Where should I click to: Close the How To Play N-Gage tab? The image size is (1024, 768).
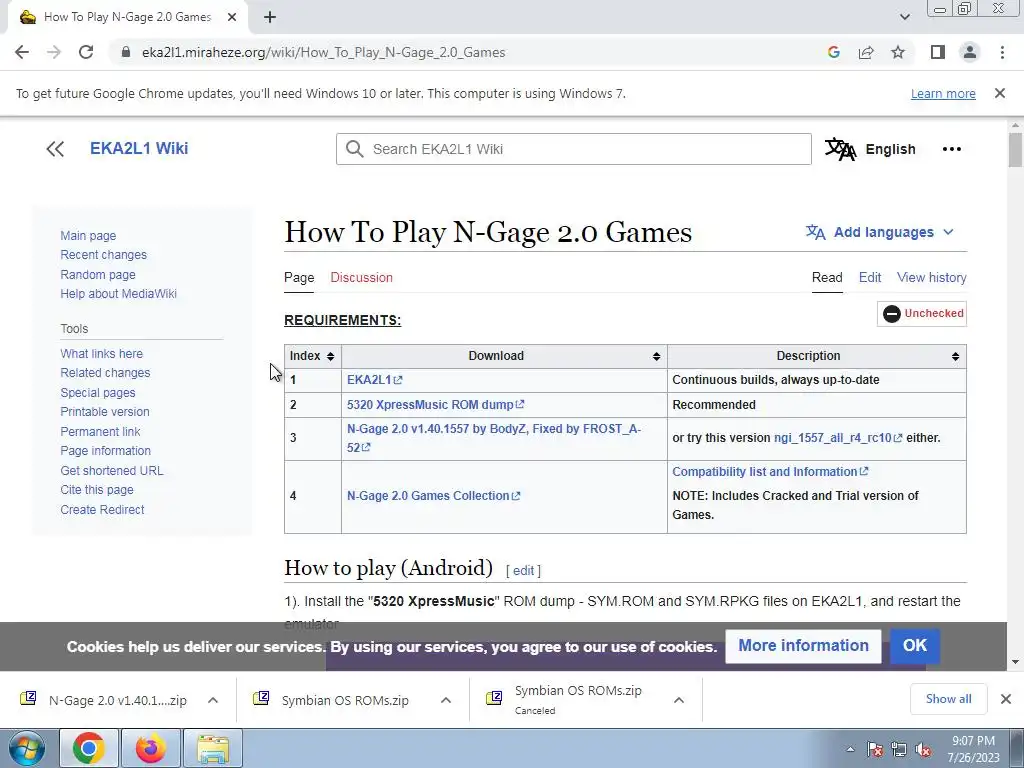232,18
